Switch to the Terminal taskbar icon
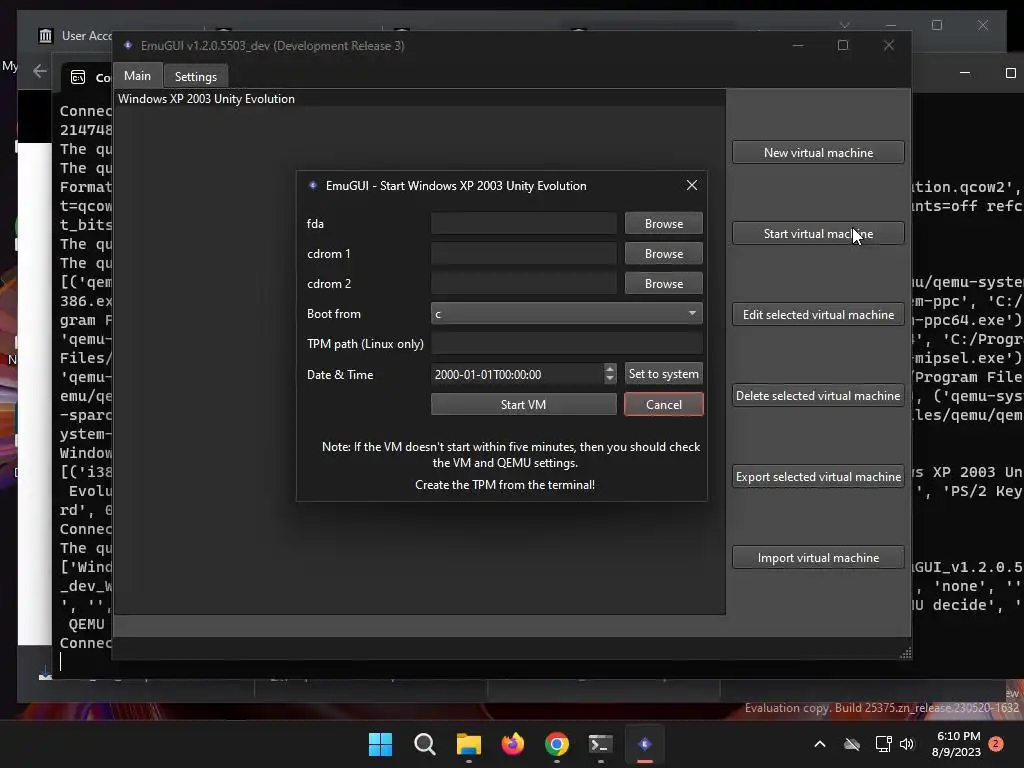 (600, 744)
